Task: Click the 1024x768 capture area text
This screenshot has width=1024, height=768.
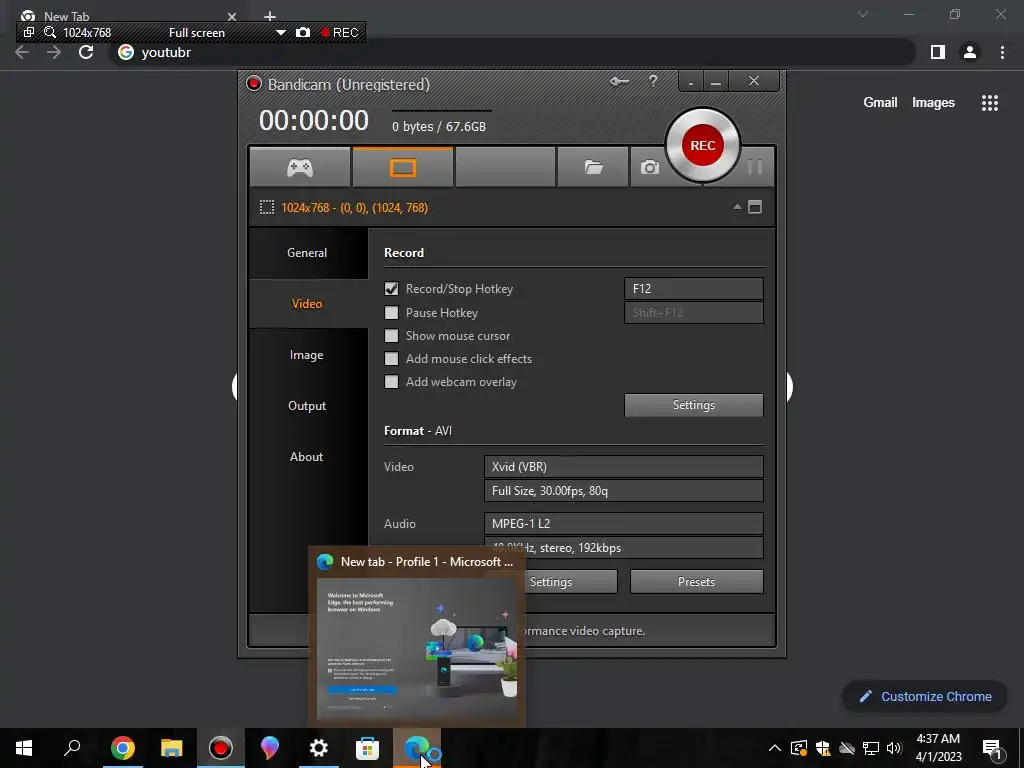Action: pyautogui.click(x=355, y=208)
